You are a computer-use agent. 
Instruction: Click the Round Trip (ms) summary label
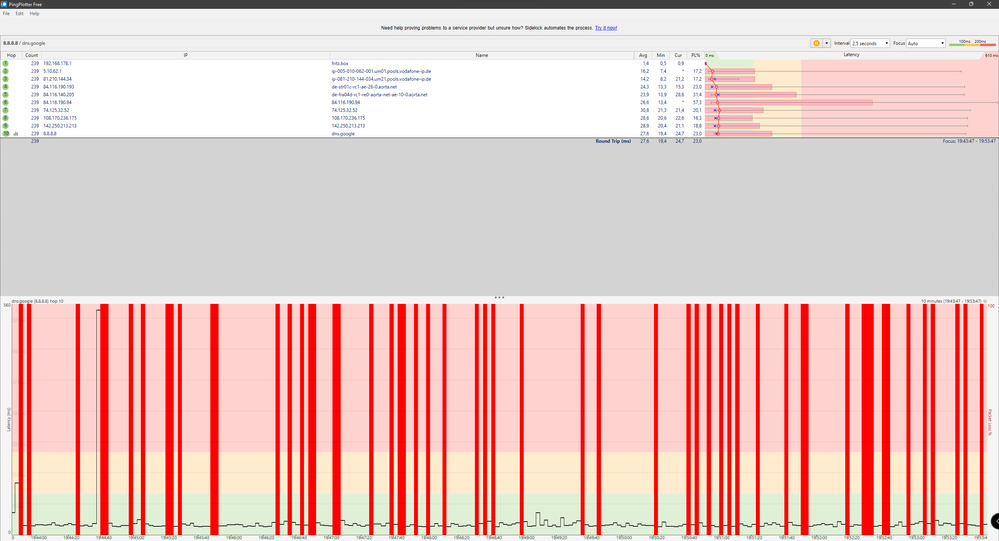(x=613, y=141)
